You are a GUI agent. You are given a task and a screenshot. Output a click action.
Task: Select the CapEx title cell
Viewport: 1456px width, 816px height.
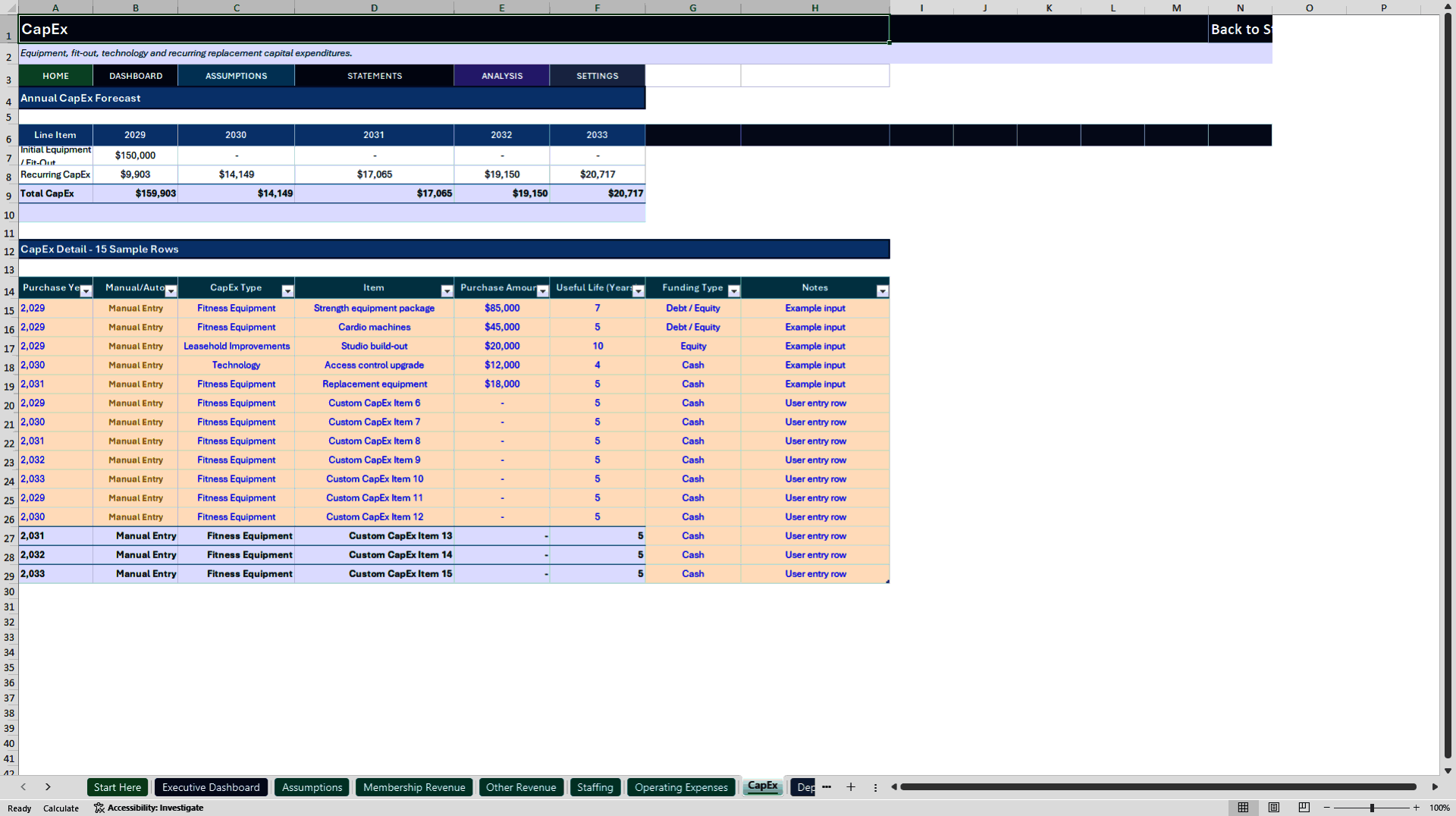(x=453, y=30)
